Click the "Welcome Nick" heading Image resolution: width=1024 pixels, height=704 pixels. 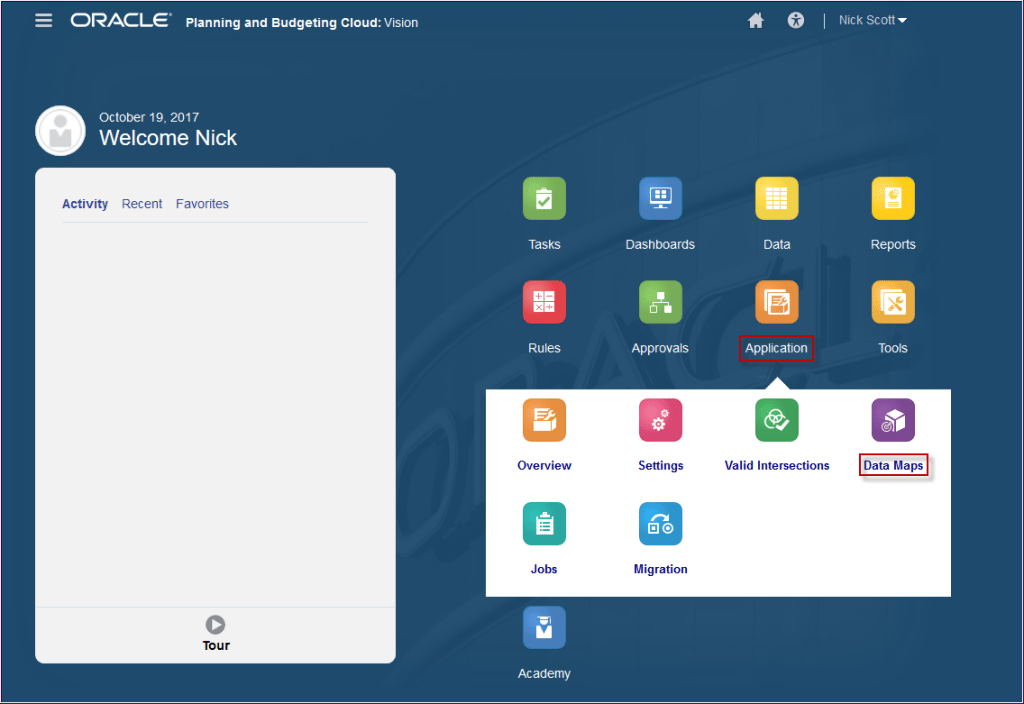pyautogui.click(x=168, y=138)
